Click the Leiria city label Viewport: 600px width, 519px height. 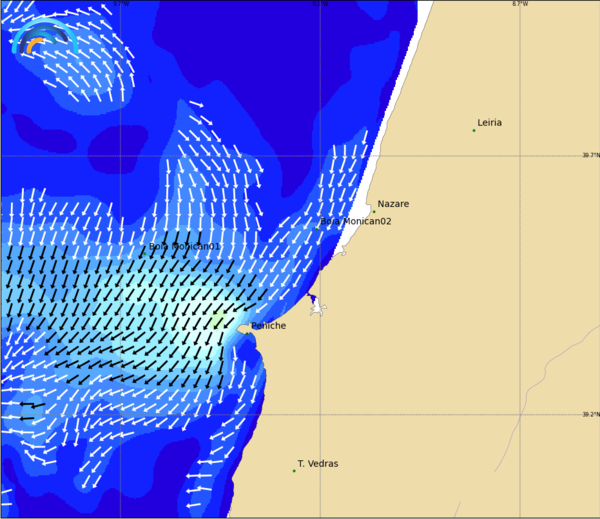490,123
